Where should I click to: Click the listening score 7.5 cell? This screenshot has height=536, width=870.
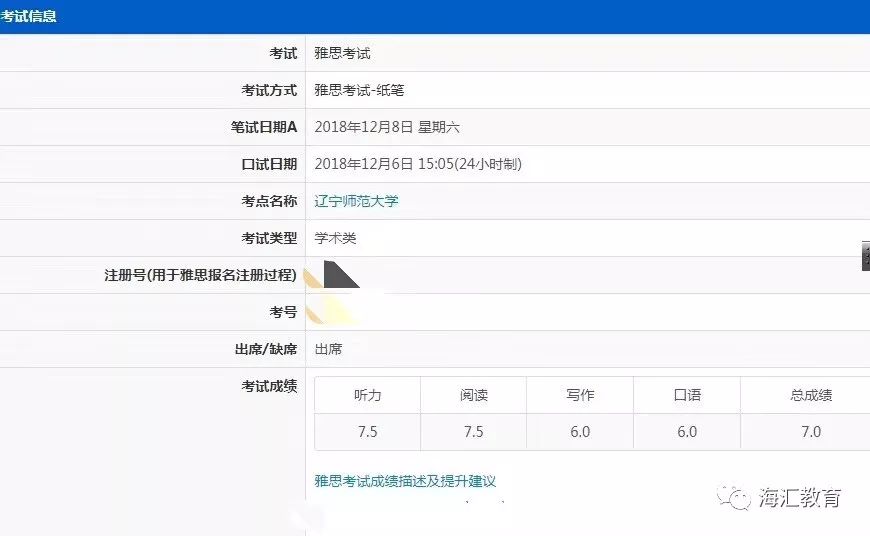coord(367,432)
